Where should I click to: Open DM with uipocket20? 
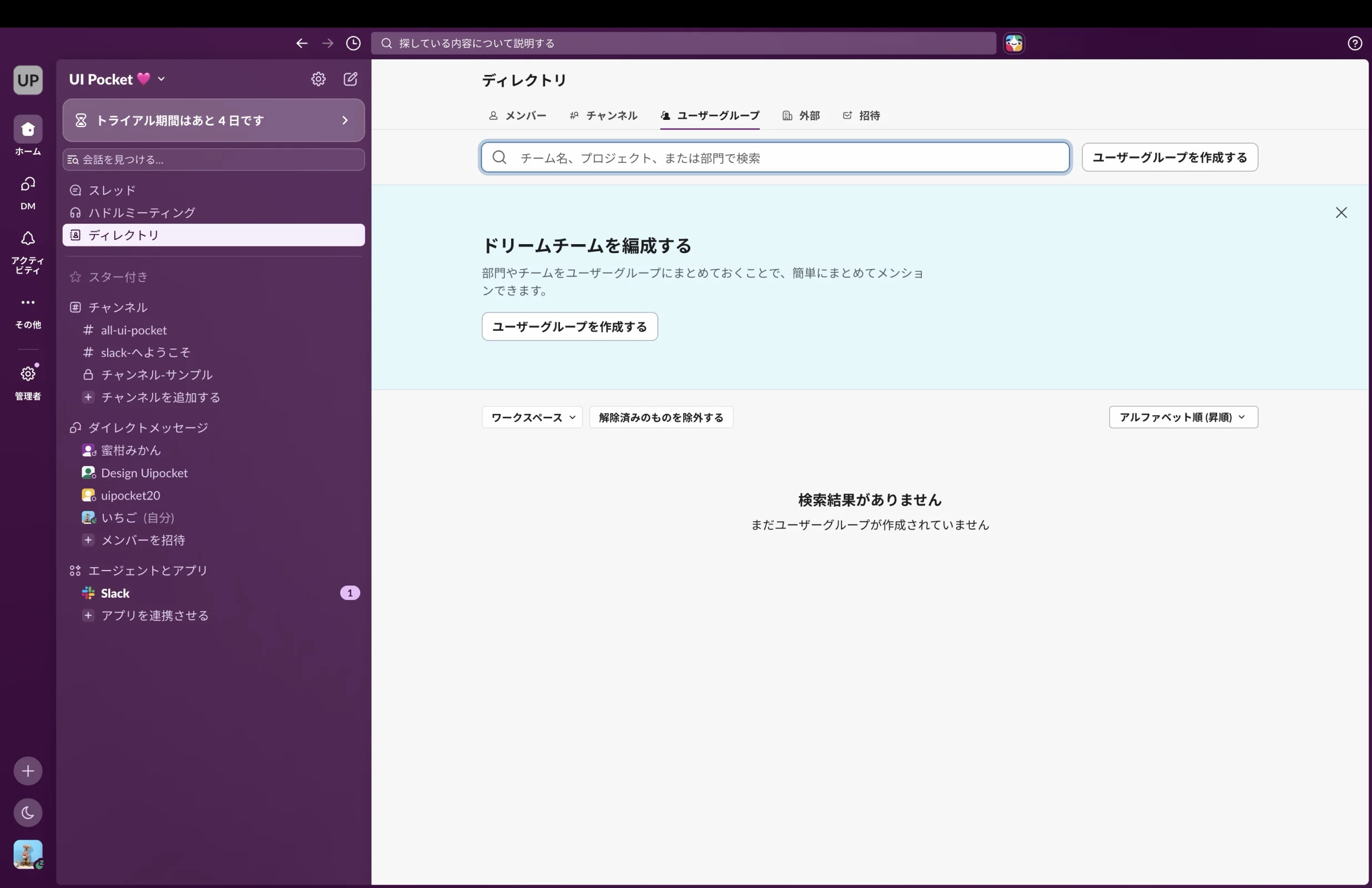click(x=213, y=495)
